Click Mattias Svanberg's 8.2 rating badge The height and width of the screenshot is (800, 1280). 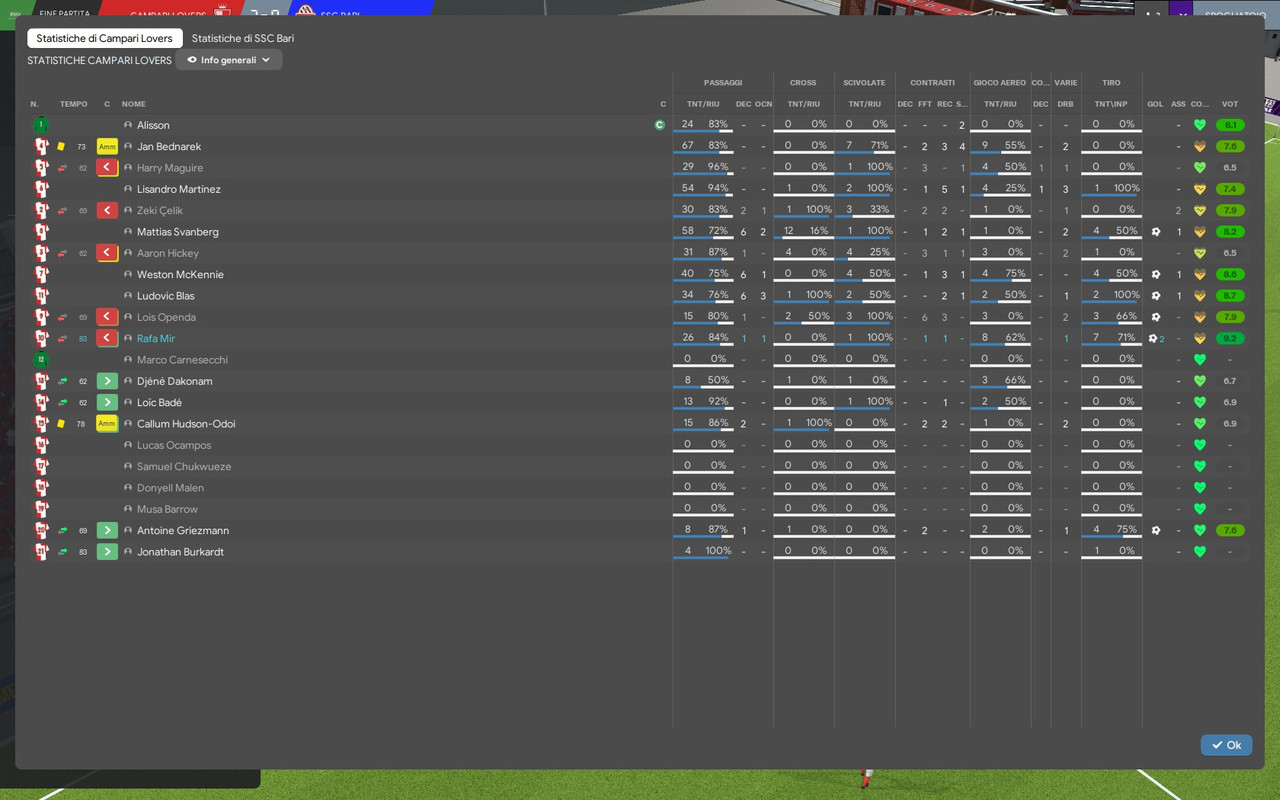[1230, 232]
